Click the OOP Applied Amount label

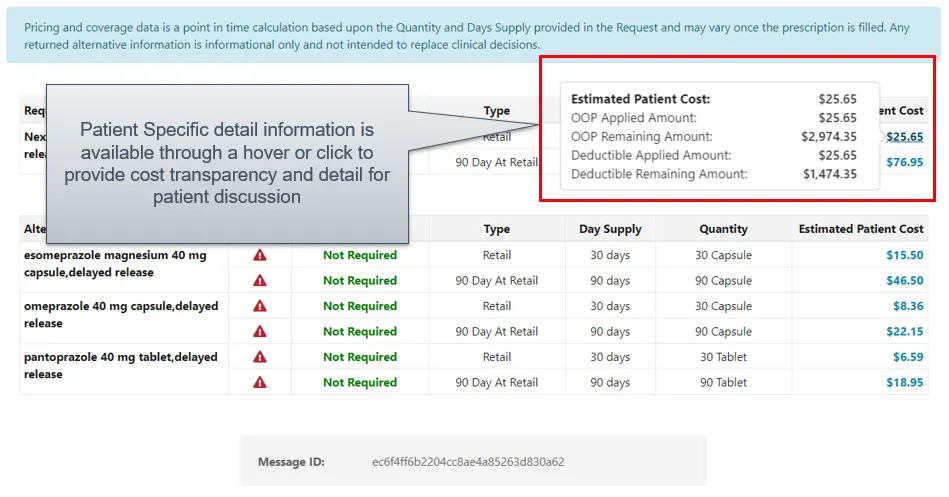[x=634, y=118]
